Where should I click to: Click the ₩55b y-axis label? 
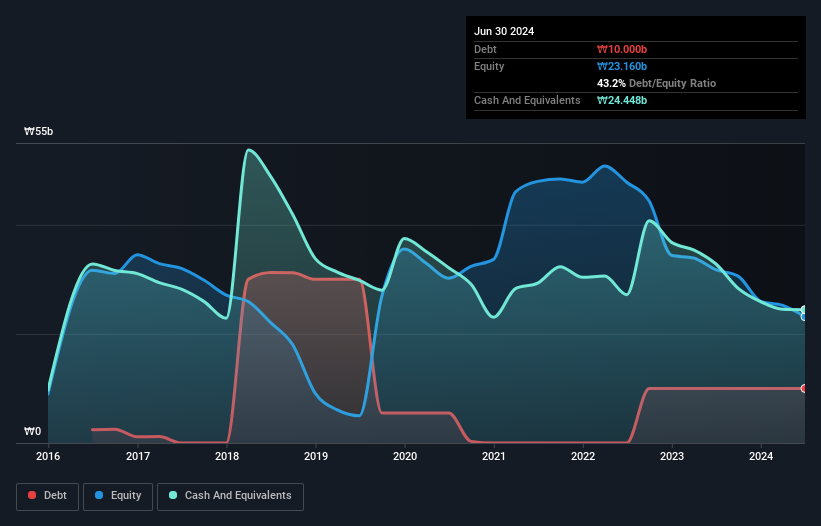click(x=38, y=131)
